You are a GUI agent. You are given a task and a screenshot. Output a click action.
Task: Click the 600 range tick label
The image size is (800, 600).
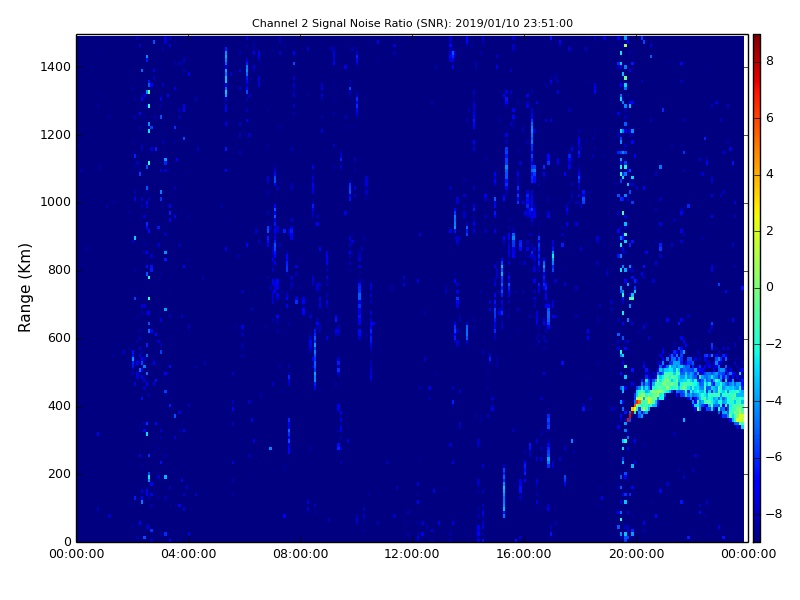[59, 338]
